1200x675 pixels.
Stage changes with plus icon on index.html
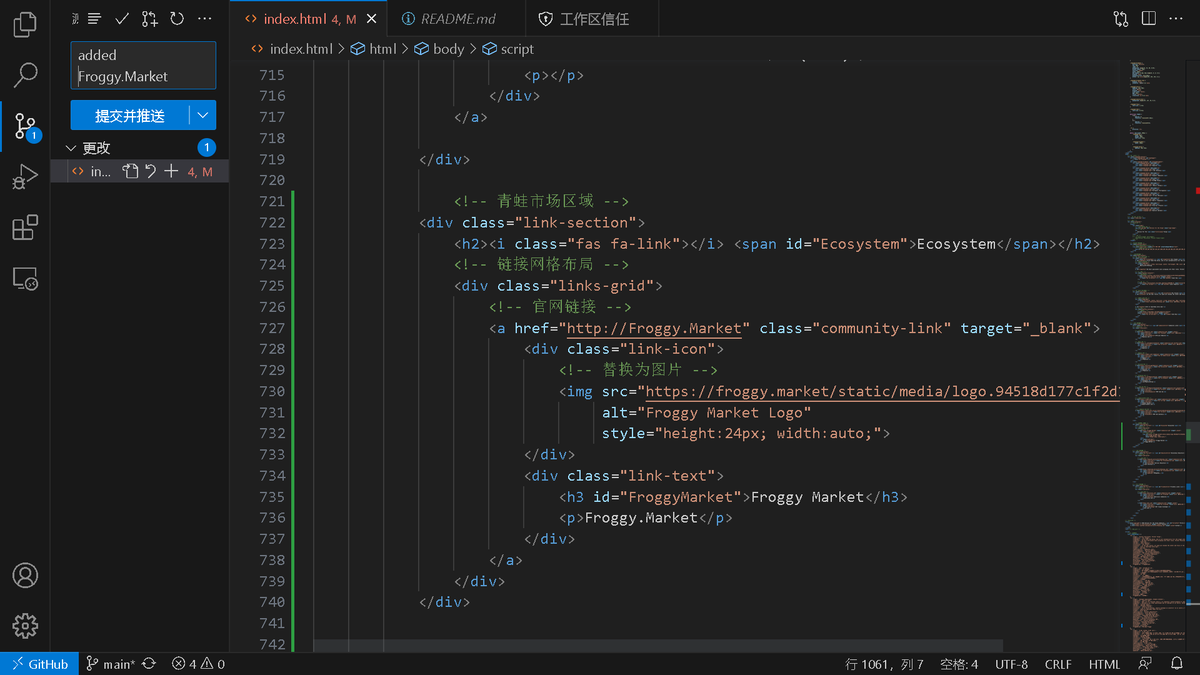[x=171, y=172]
